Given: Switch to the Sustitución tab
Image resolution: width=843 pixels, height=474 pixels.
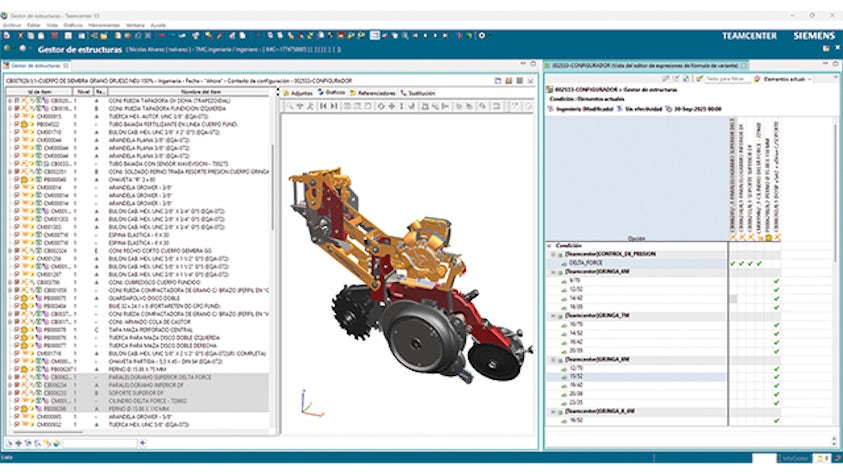Looking at the screenshot, I should click(418, 93).
